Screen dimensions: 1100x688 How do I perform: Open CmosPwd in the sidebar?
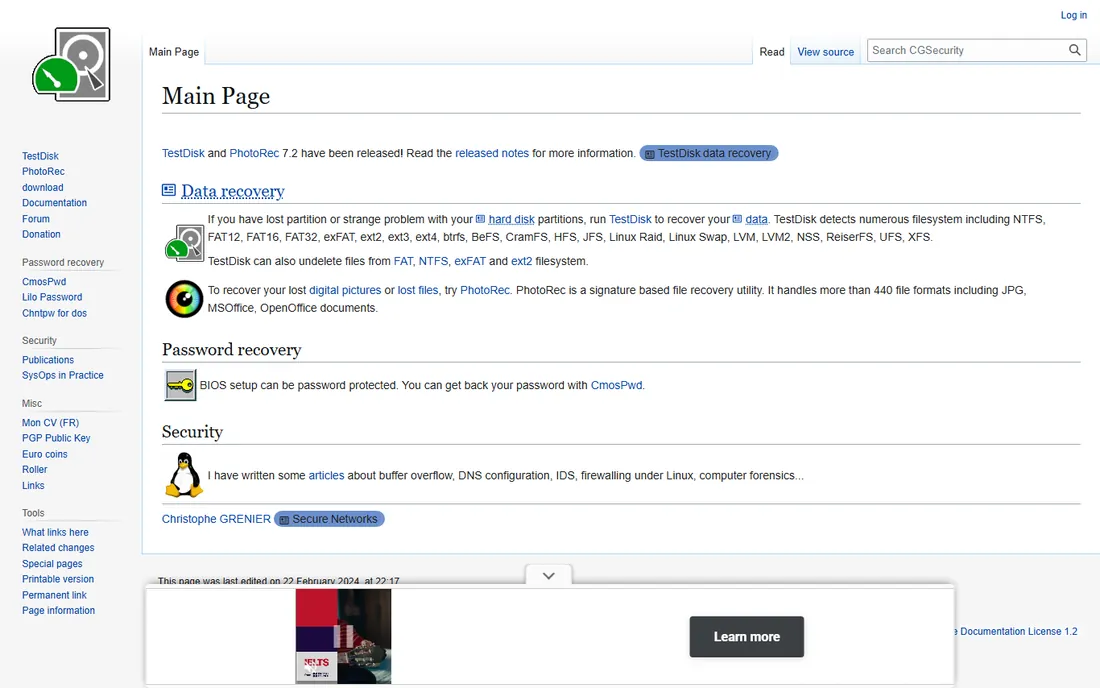pyautogui.click(x=44, y=281)
